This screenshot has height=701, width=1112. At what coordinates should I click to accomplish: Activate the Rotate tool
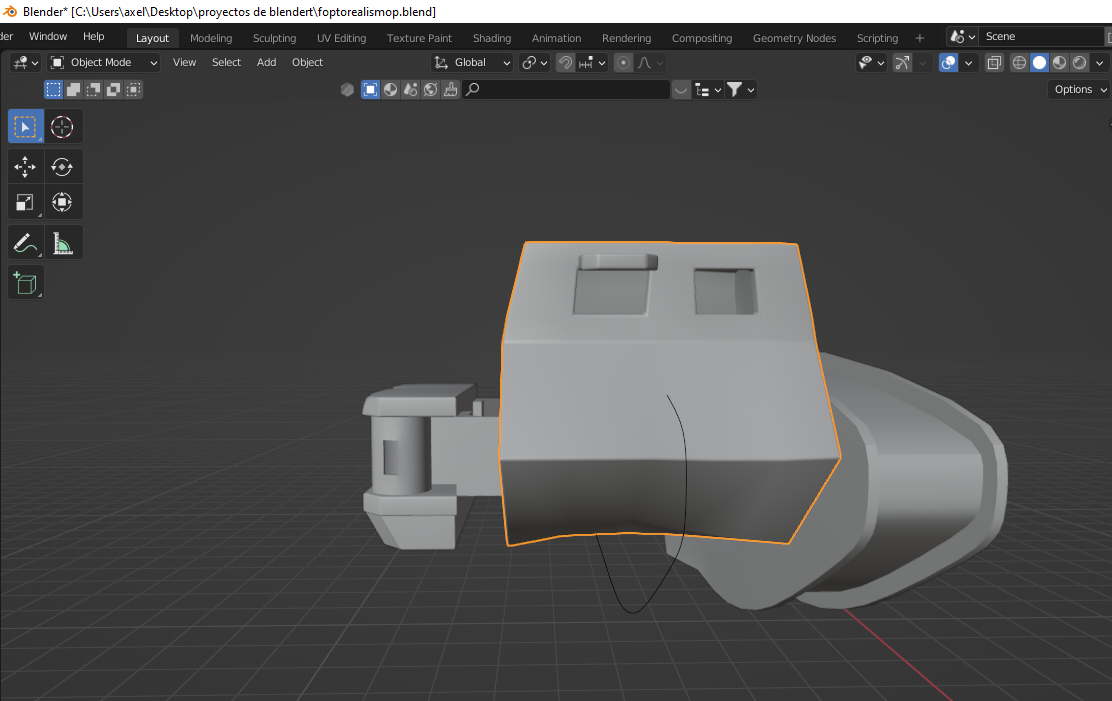[x=62, y=167]
